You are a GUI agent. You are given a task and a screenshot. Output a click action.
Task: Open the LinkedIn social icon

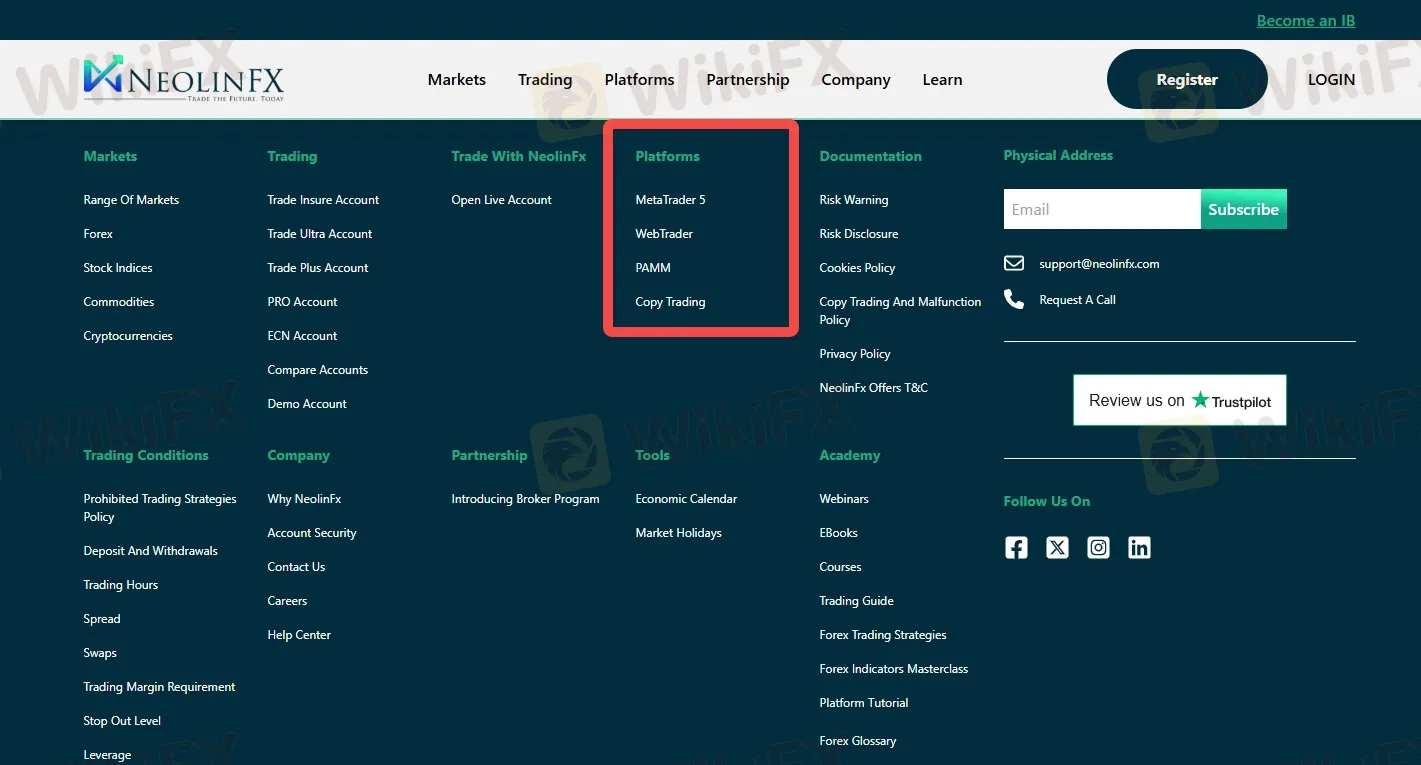[x=1139, y=547]
